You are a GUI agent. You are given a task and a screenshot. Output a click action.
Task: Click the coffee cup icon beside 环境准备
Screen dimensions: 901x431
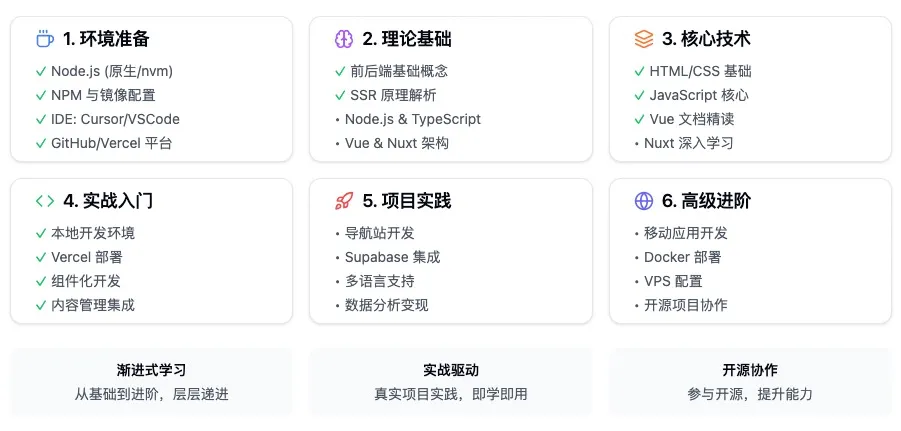tap(44, 39)
